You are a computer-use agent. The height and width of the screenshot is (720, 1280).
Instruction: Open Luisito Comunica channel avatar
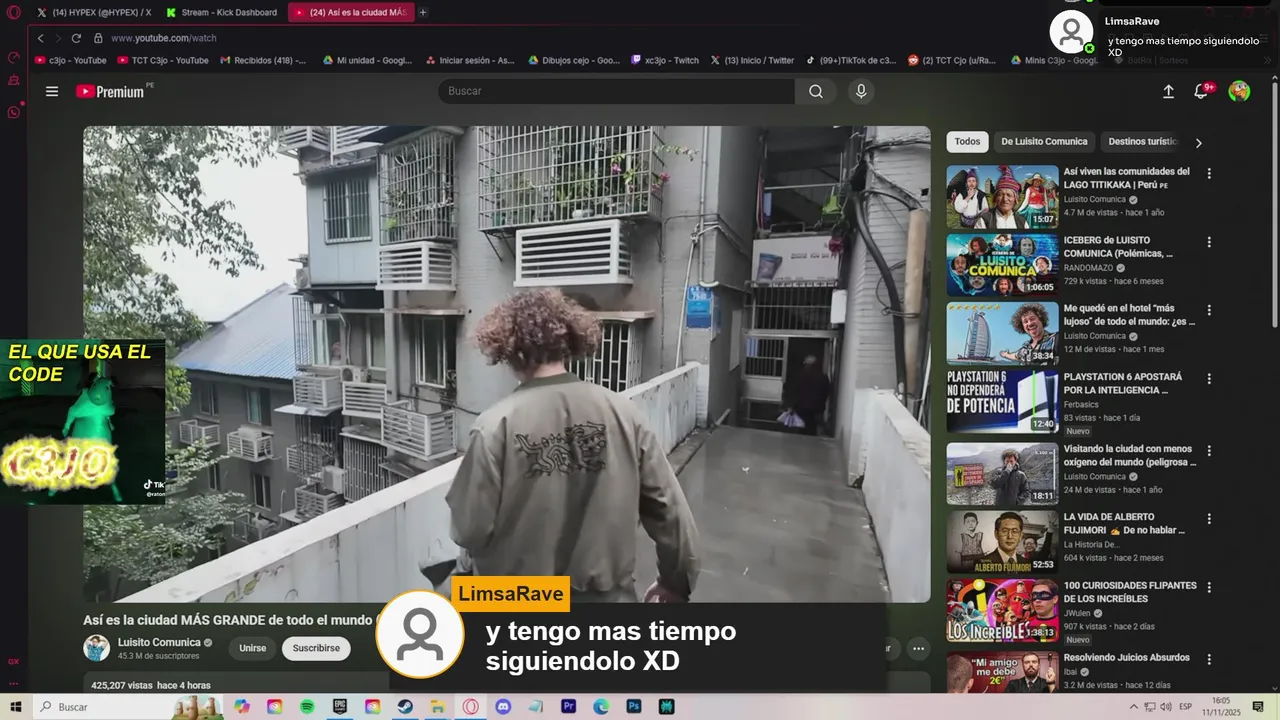click(x=97, y=648)
